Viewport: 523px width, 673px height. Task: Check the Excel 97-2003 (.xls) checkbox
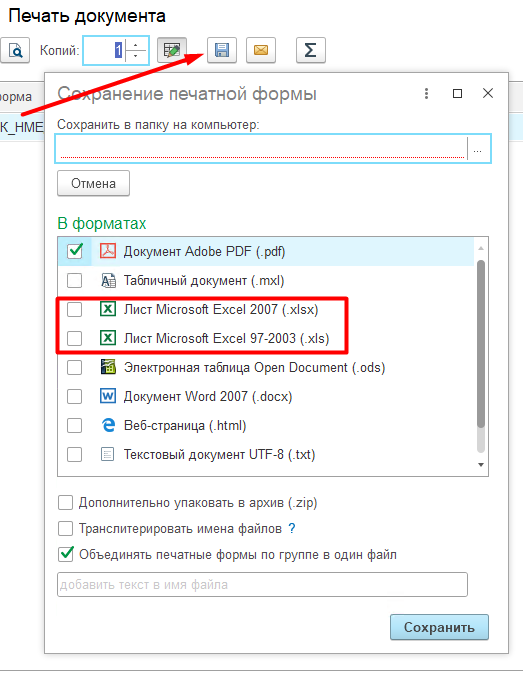pos(75,338)
